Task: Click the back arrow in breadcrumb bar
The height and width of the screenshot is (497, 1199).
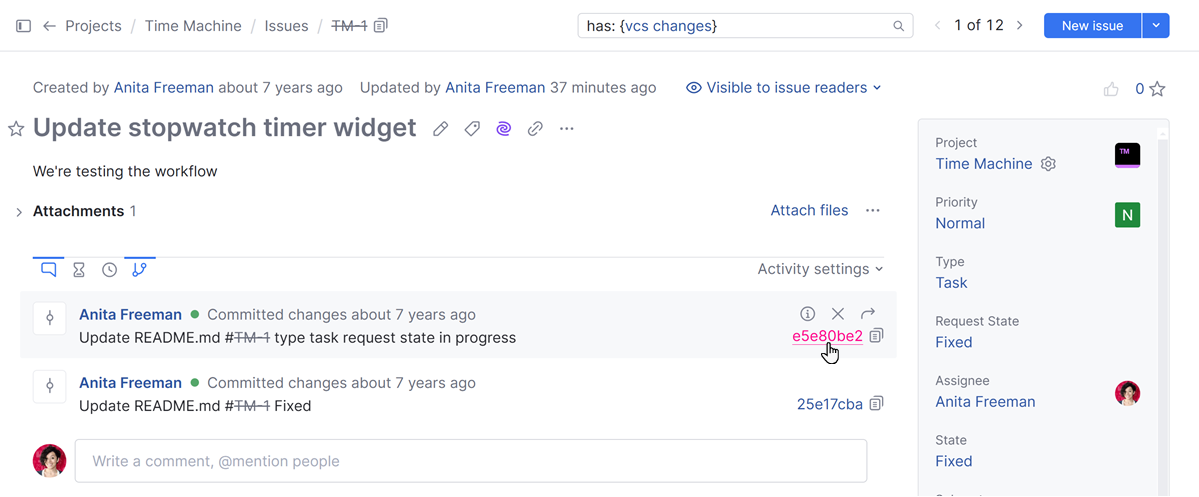Action: pos(49,26)
